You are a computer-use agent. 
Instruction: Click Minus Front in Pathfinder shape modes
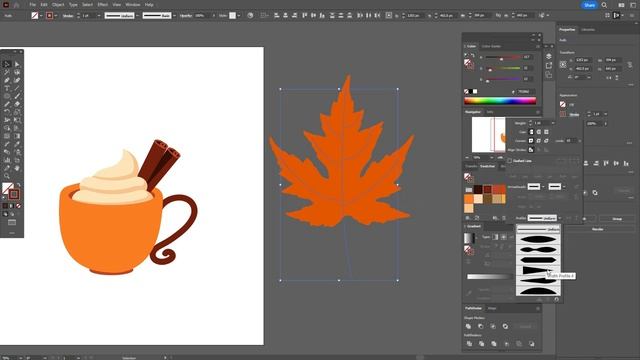click(x=480, y=326)
